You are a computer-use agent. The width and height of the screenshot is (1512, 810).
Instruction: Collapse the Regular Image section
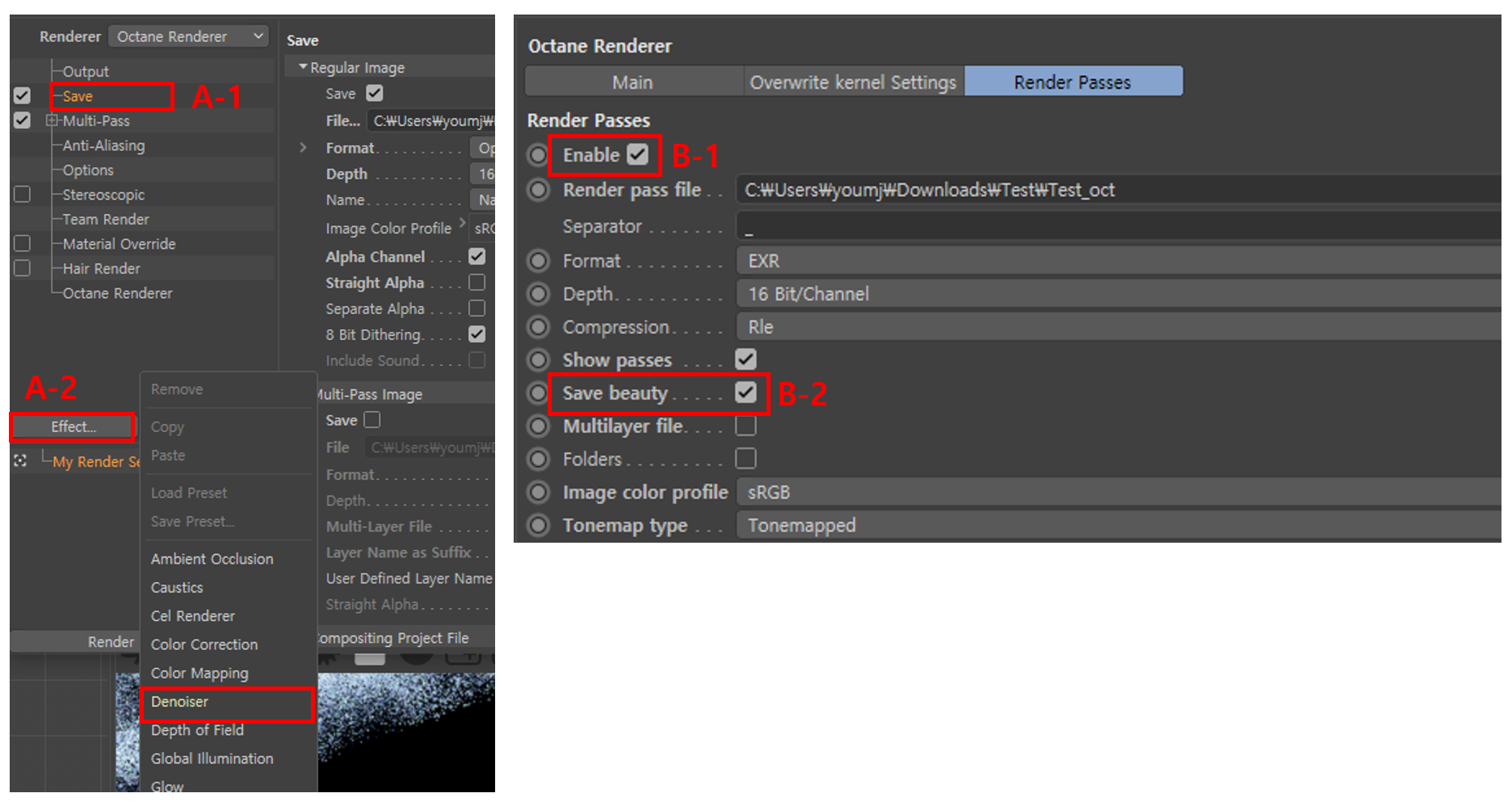point(303,67)
